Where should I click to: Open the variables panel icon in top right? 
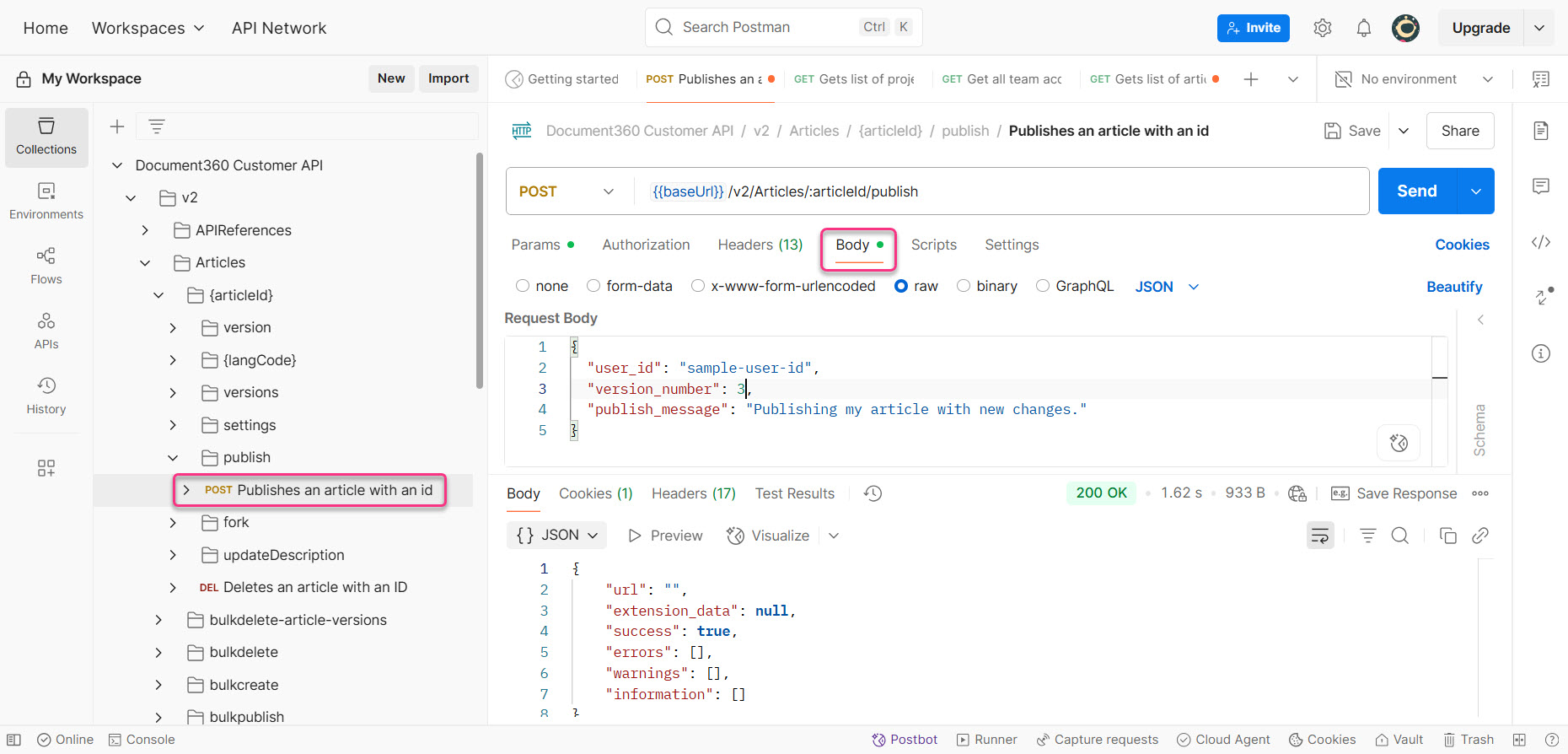(x=1541, y=79)
